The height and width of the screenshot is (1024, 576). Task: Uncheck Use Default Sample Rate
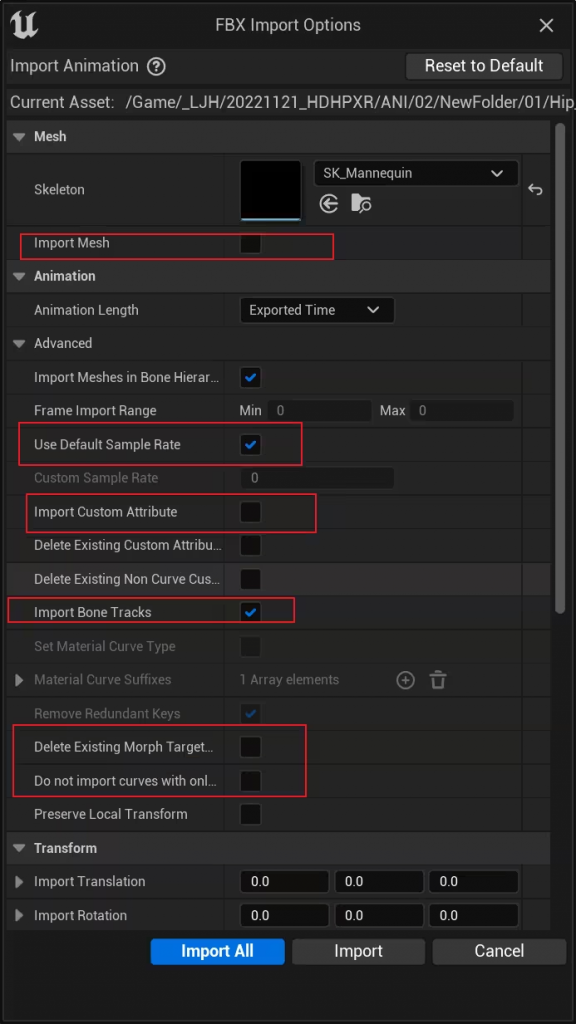click(250, 445)
